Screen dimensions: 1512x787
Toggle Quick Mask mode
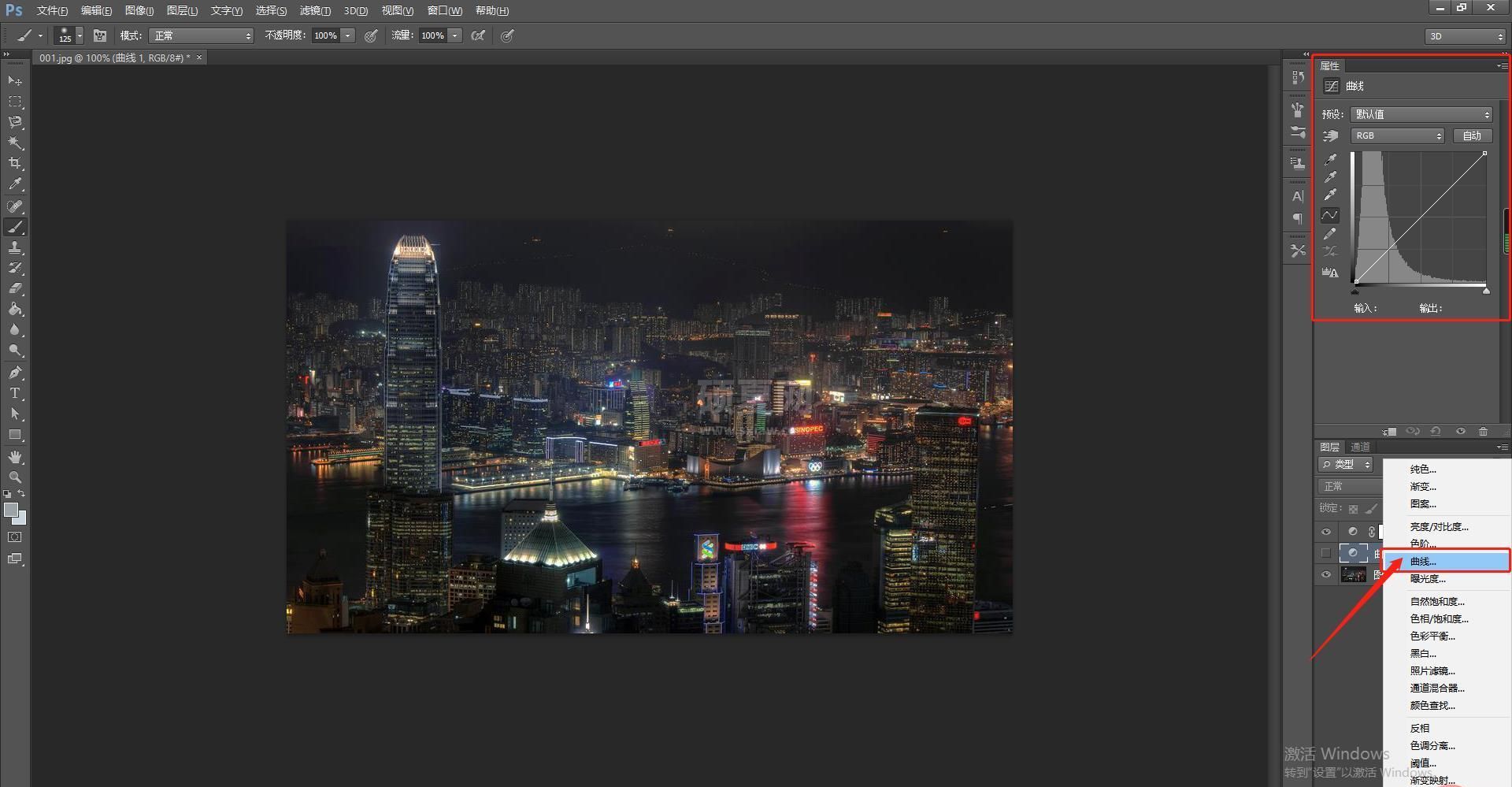point(15,537)
